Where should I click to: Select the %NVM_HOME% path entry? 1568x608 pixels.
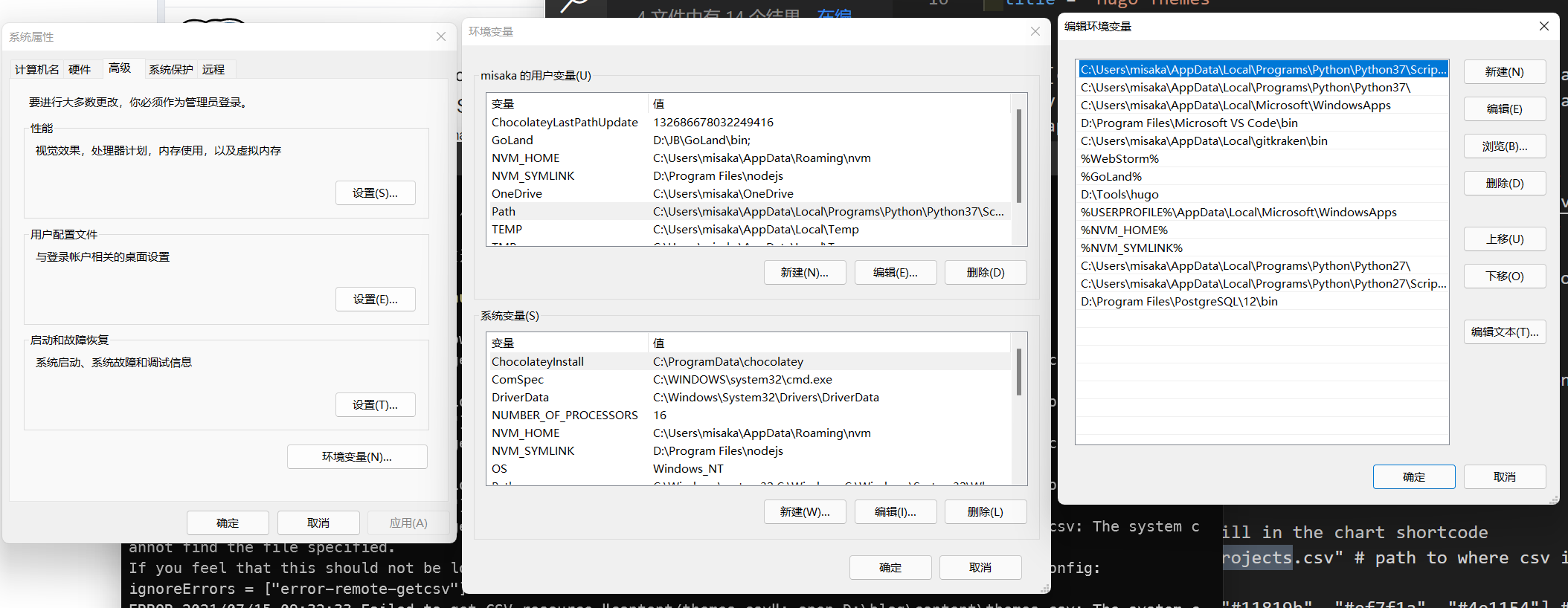(x=1263, y=230)
